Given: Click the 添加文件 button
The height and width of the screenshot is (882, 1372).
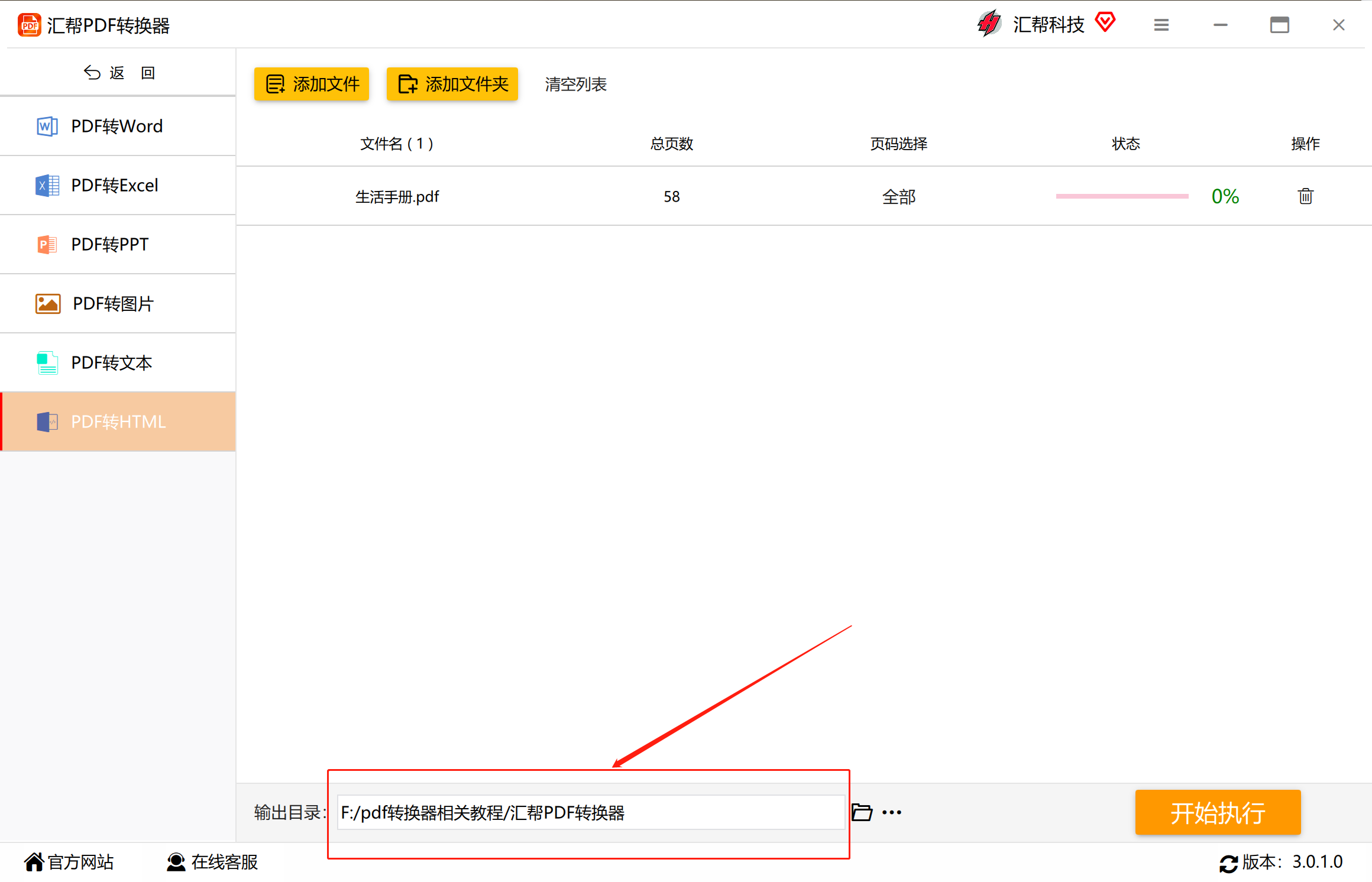Looking at the screenshot, I should (x=312, y=84).
